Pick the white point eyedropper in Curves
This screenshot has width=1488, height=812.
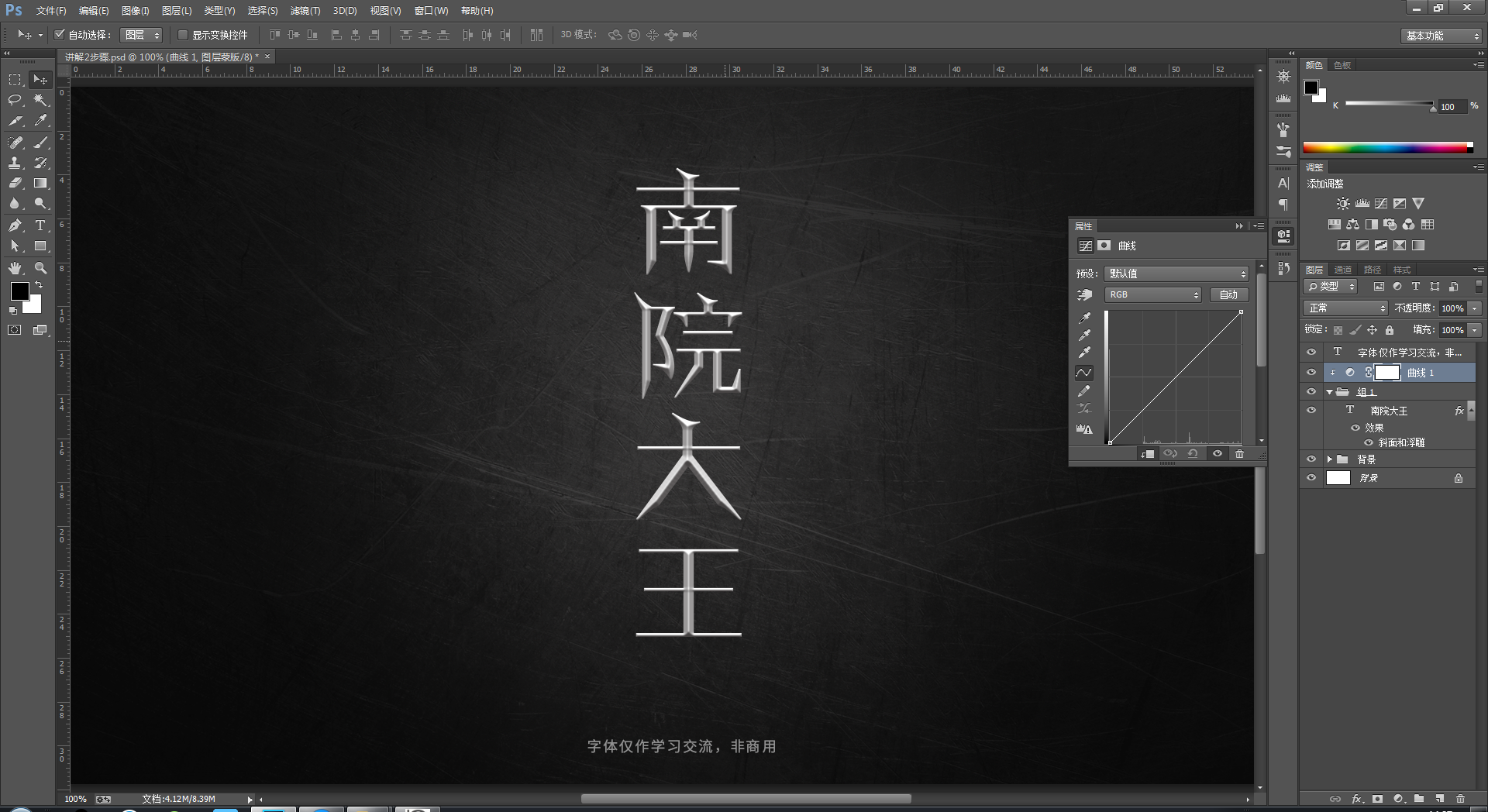pos(1084,353)
